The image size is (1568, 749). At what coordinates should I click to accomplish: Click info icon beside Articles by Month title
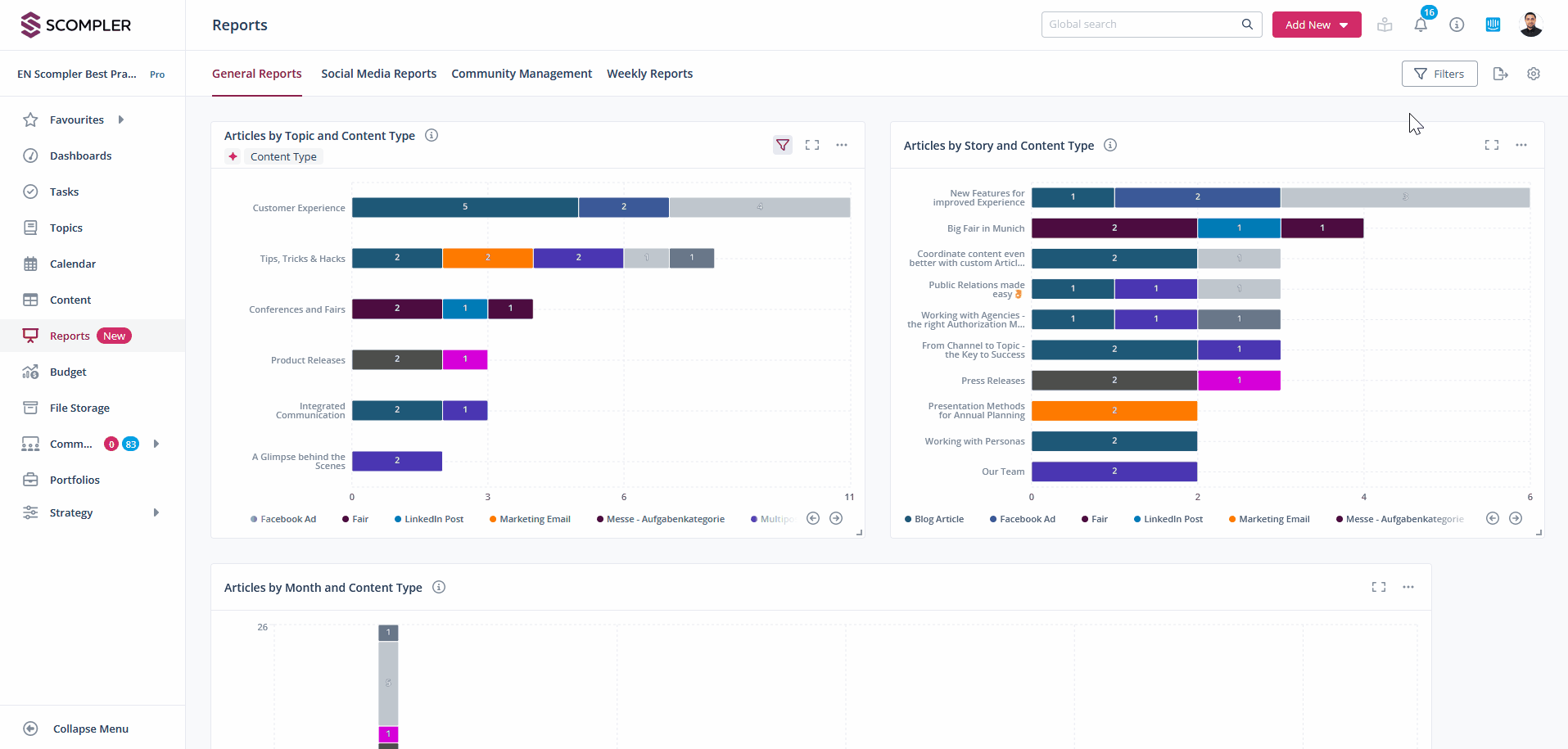tap(439, 587)
